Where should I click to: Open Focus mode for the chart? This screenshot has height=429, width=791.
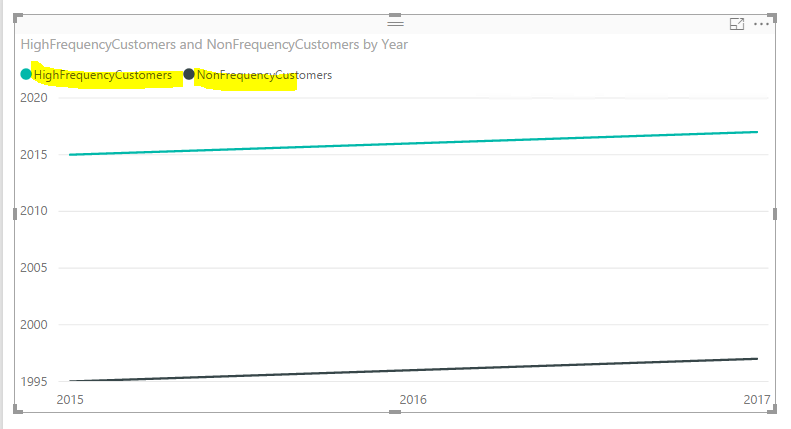737,24
